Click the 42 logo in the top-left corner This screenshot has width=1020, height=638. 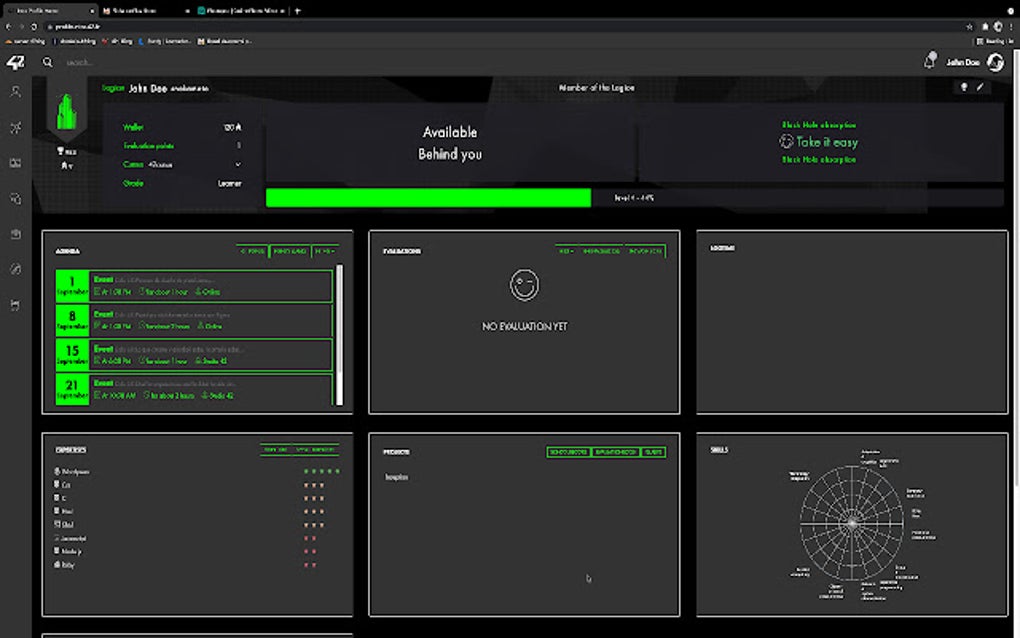pos(16,62)
